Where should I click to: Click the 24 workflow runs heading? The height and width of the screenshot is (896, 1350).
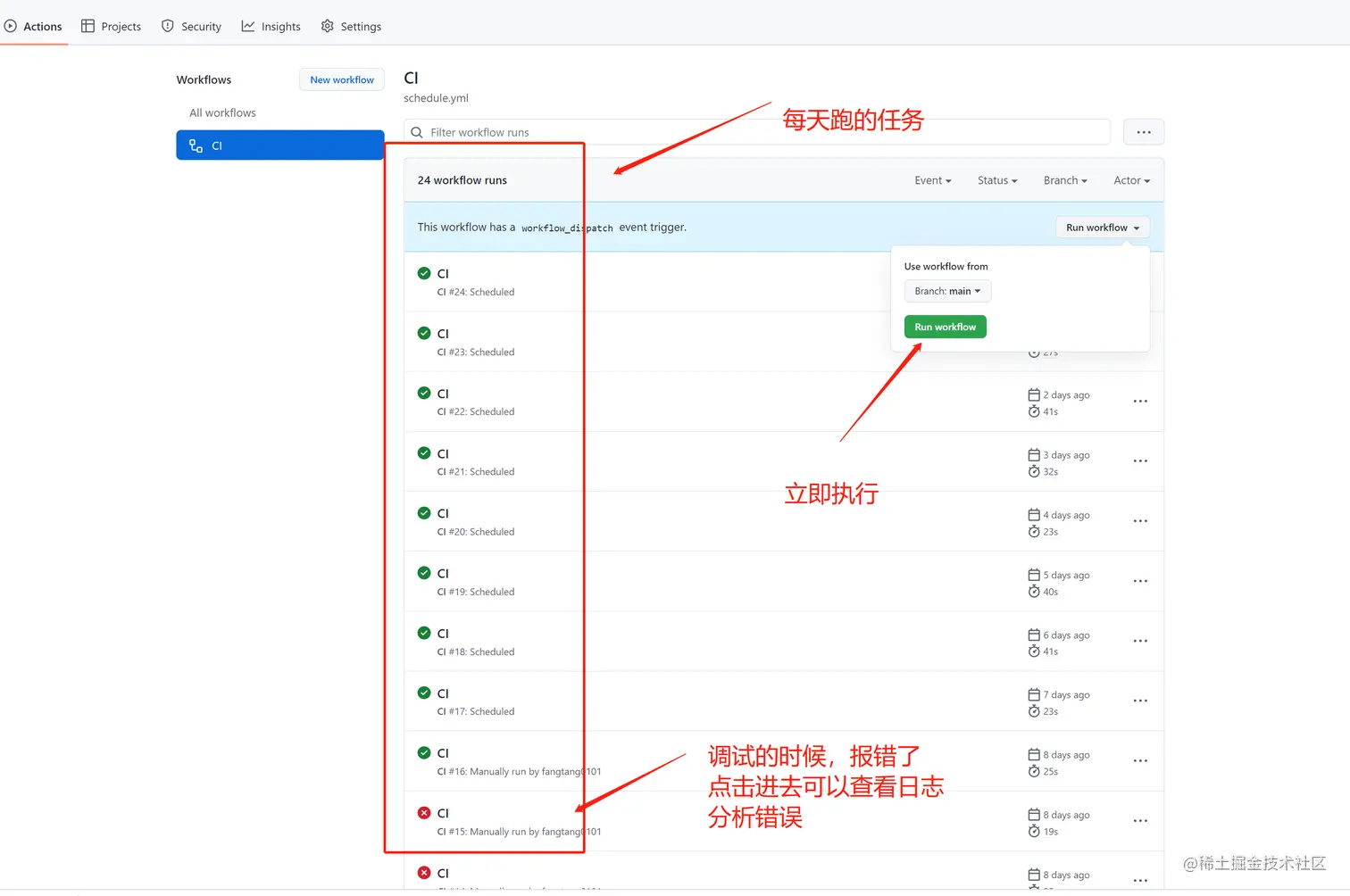462,180
